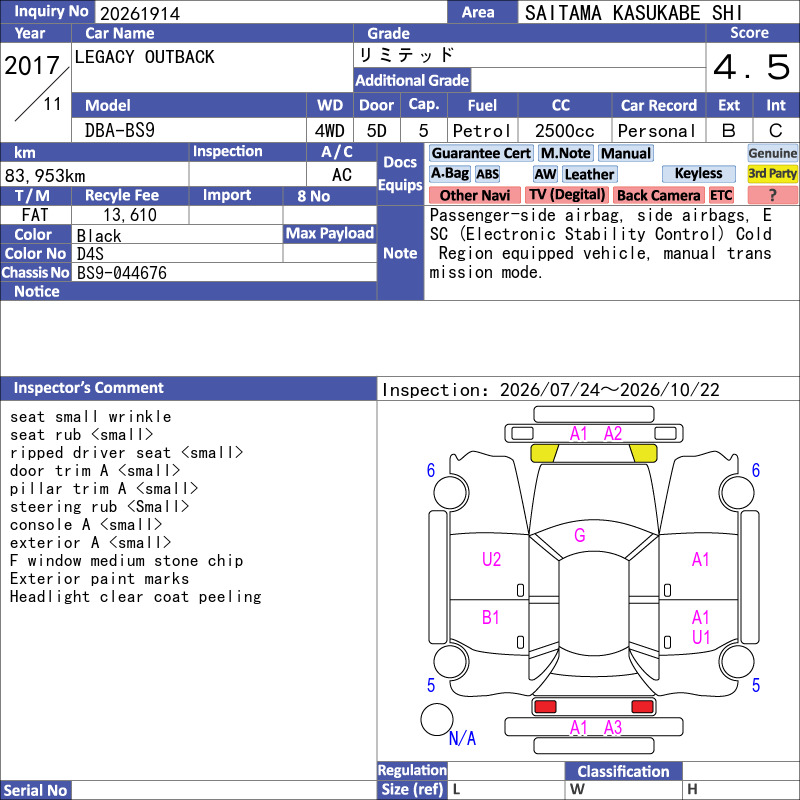Toggle the TV (Degital) equipment tag
The image size is (800, 800).
click(567, 195)
